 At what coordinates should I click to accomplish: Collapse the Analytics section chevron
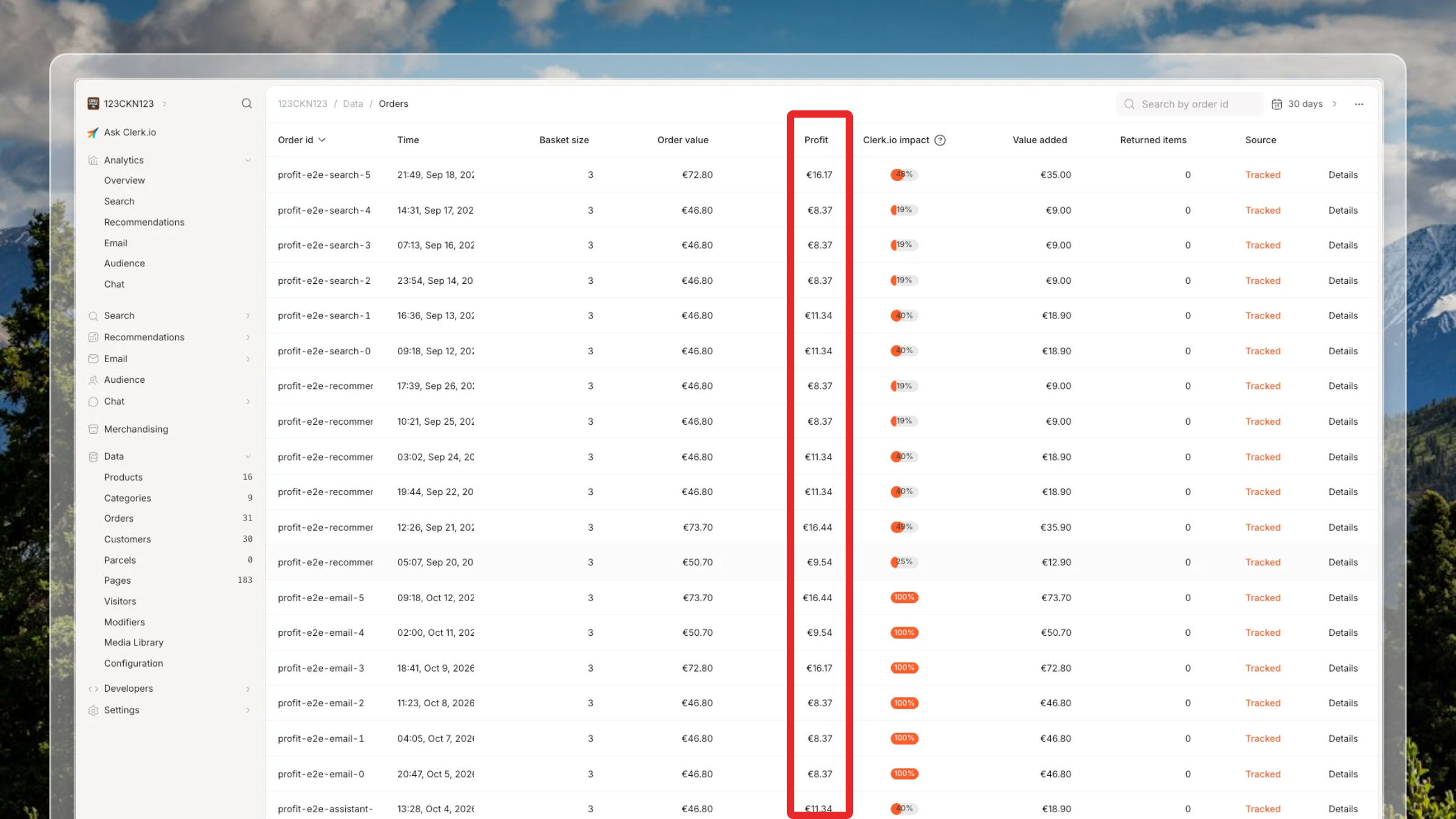[248, 160]
